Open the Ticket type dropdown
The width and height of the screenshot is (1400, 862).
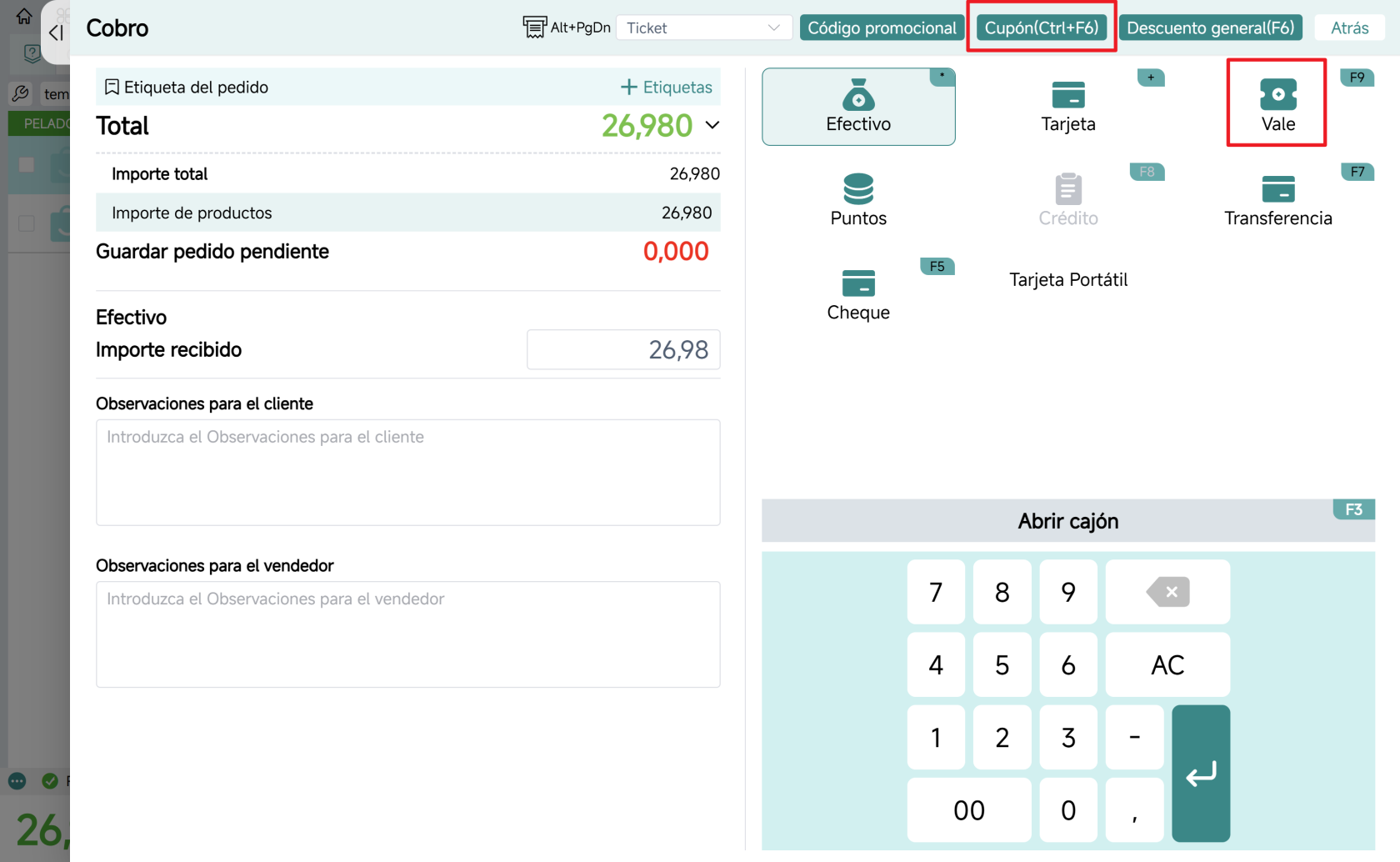click(704, 28)
